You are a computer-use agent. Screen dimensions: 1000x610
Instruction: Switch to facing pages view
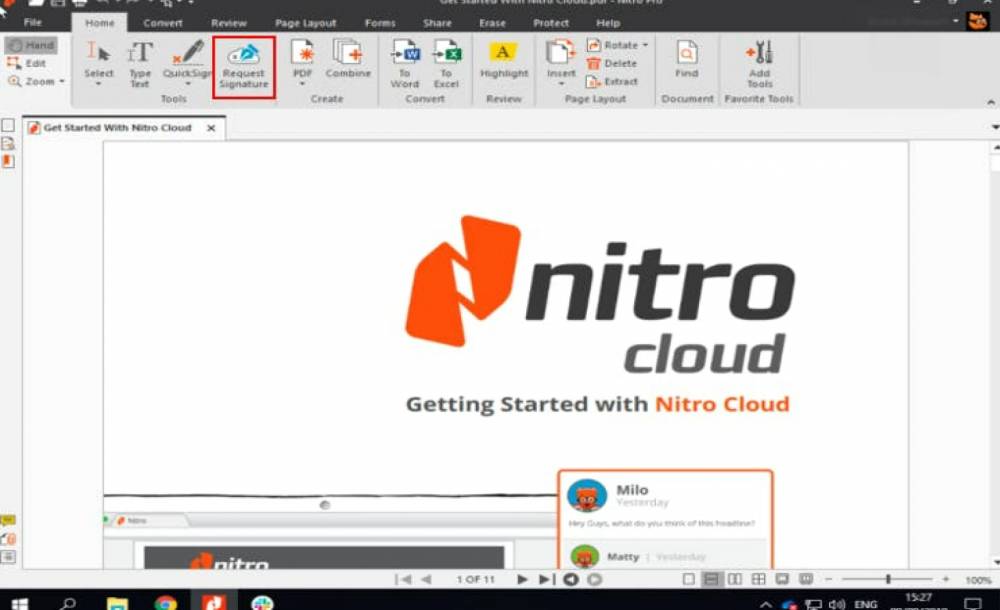pyautogui.click(x=735, y=579)
